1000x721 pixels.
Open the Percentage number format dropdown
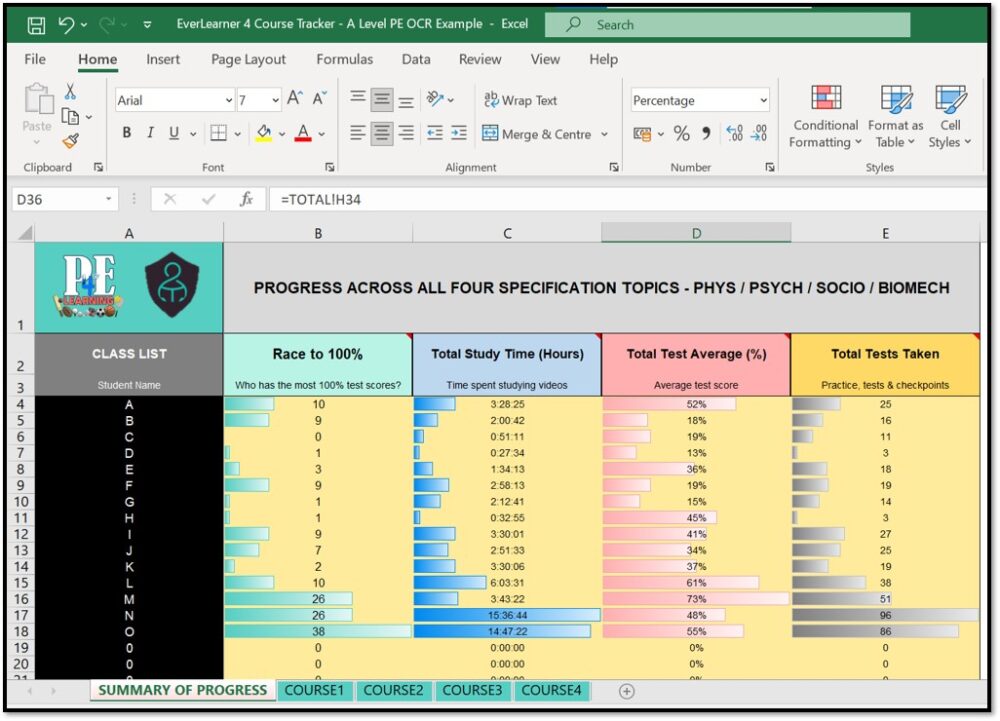point(764,100)
